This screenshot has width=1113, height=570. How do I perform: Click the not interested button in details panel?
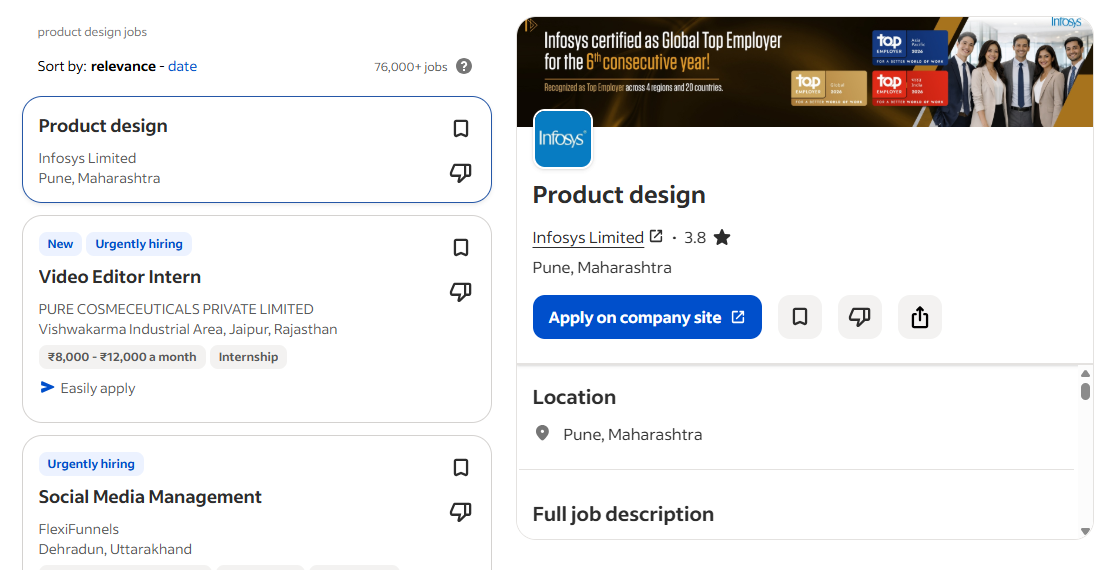[860, 317]
